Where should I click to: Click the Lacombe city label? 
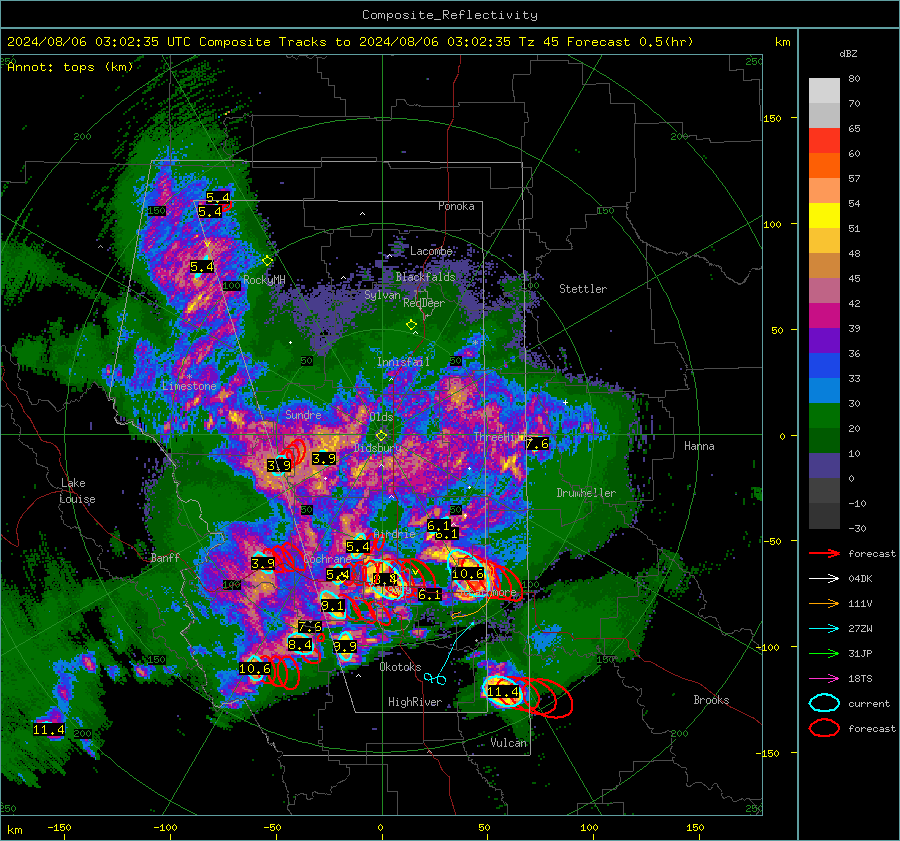[431, 251]
